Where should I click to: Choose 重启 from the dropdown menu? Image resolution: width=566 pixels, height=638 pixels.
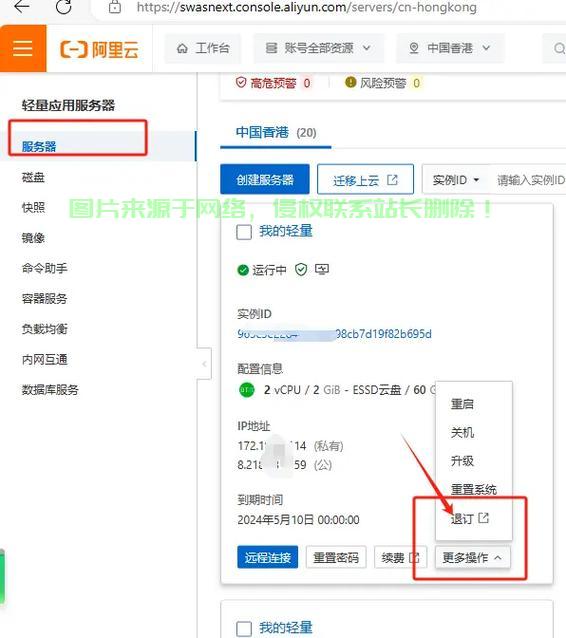[462, 404]
